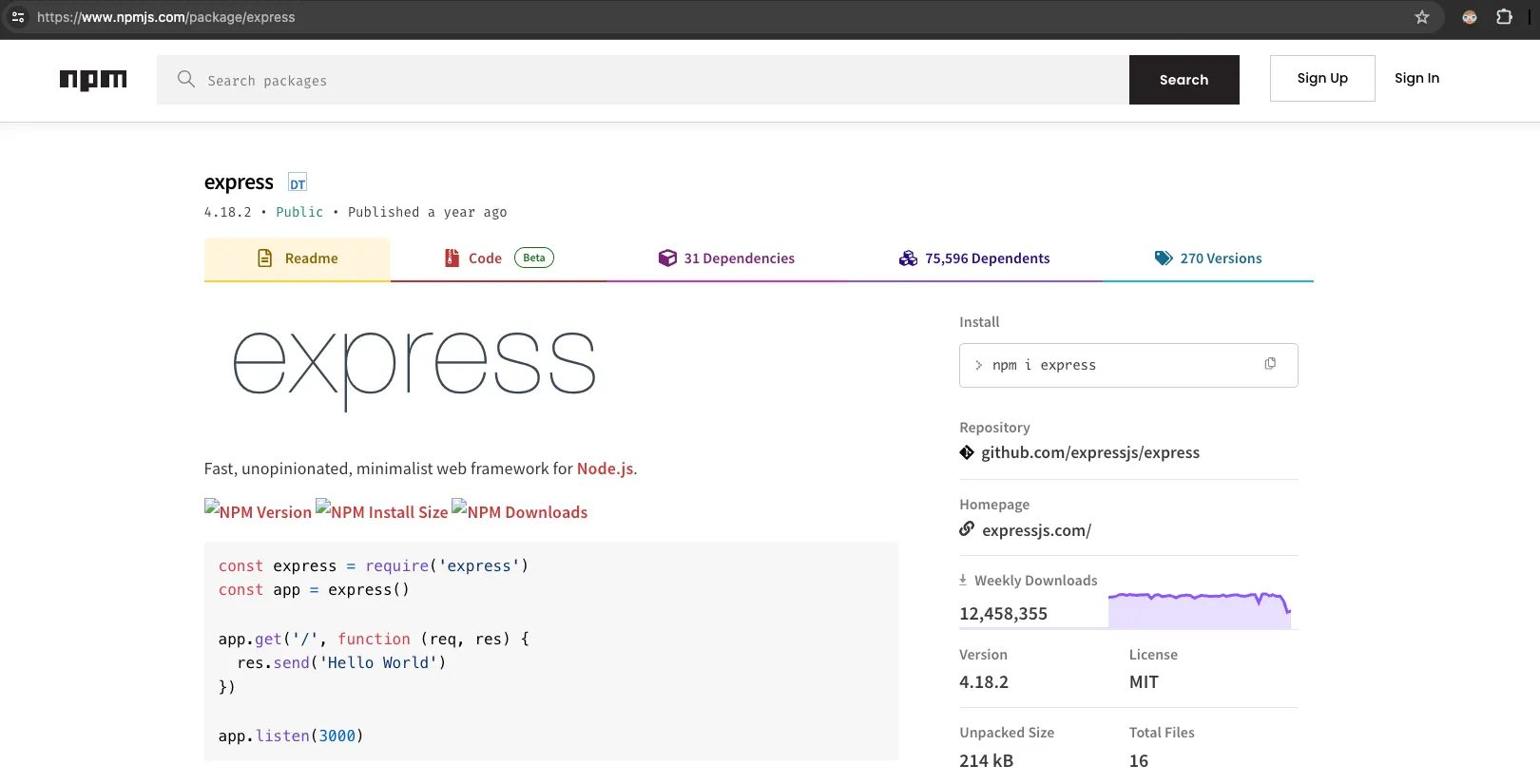Open the Sign In link
The width and height of the screenshot is (1540, 784).
1416,78
